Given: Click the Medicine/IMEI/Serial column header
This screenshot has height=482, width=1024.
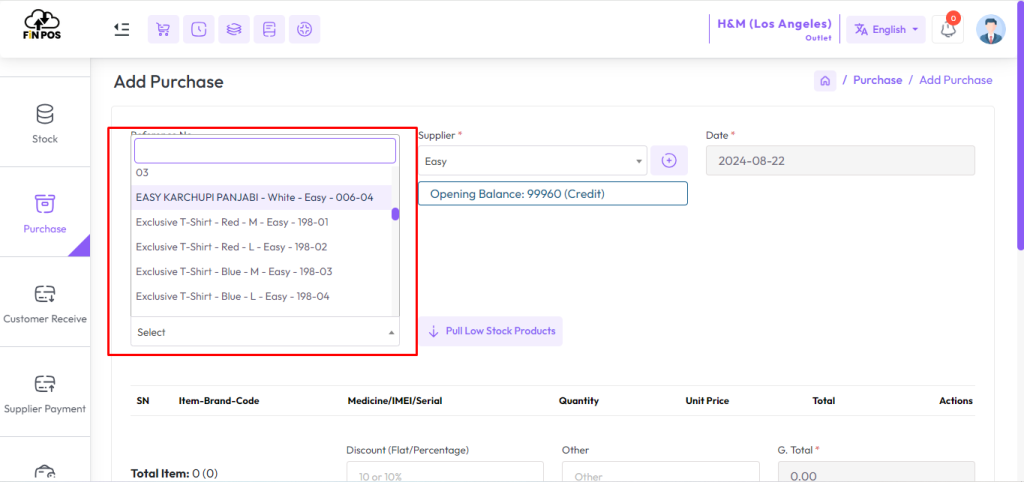Looking at the screenshot, I should (x=395, y=400).
